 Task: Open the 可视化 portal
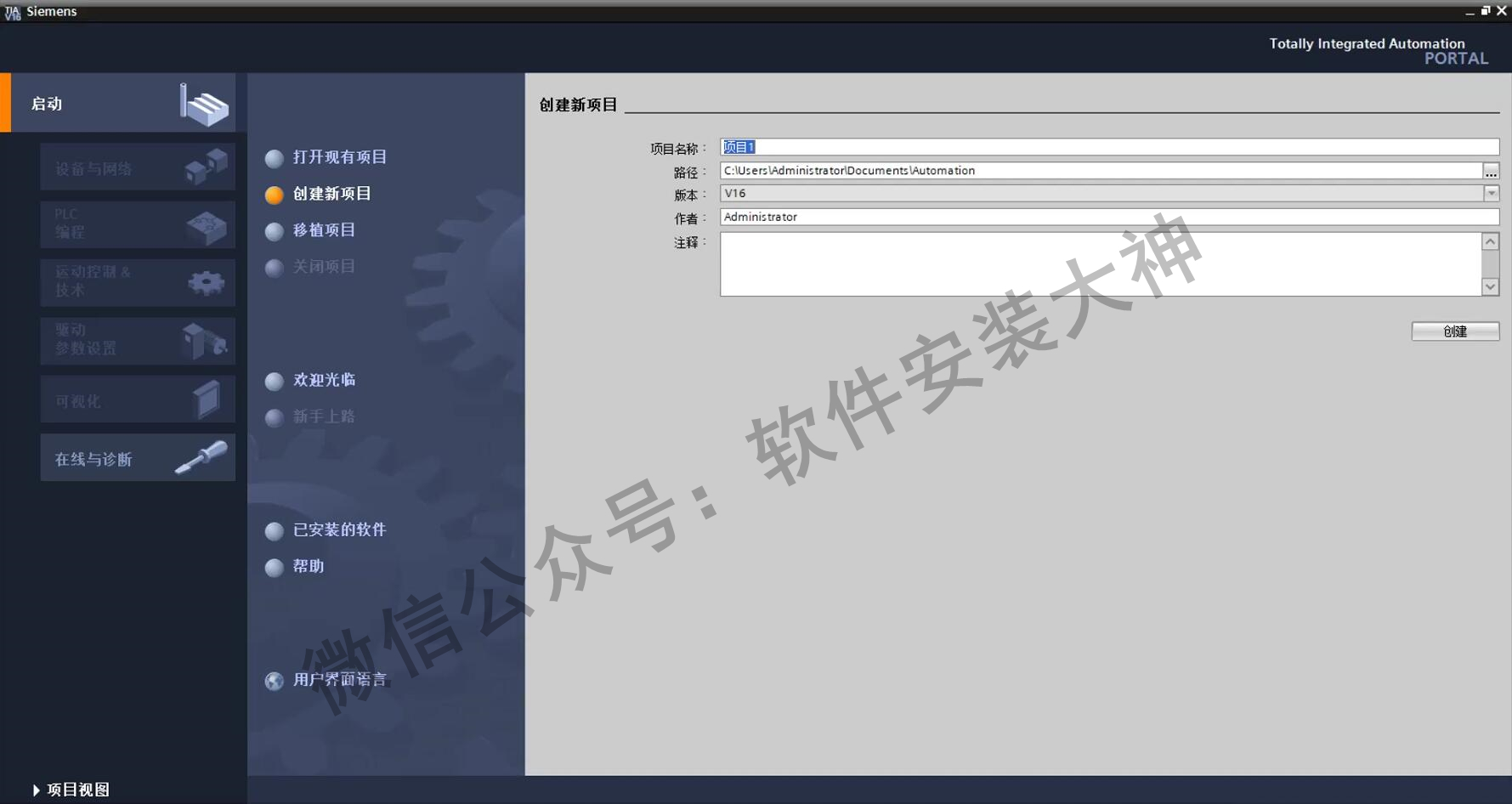(138, 399)
